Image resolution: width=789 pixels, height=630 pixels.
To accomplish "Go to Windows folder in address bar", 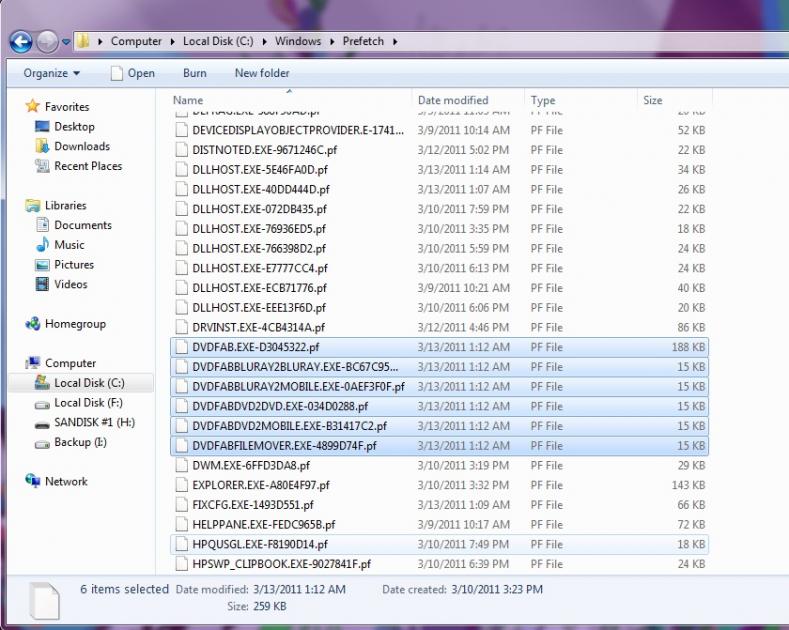I will pyautogui.click(x=298, y=41).
